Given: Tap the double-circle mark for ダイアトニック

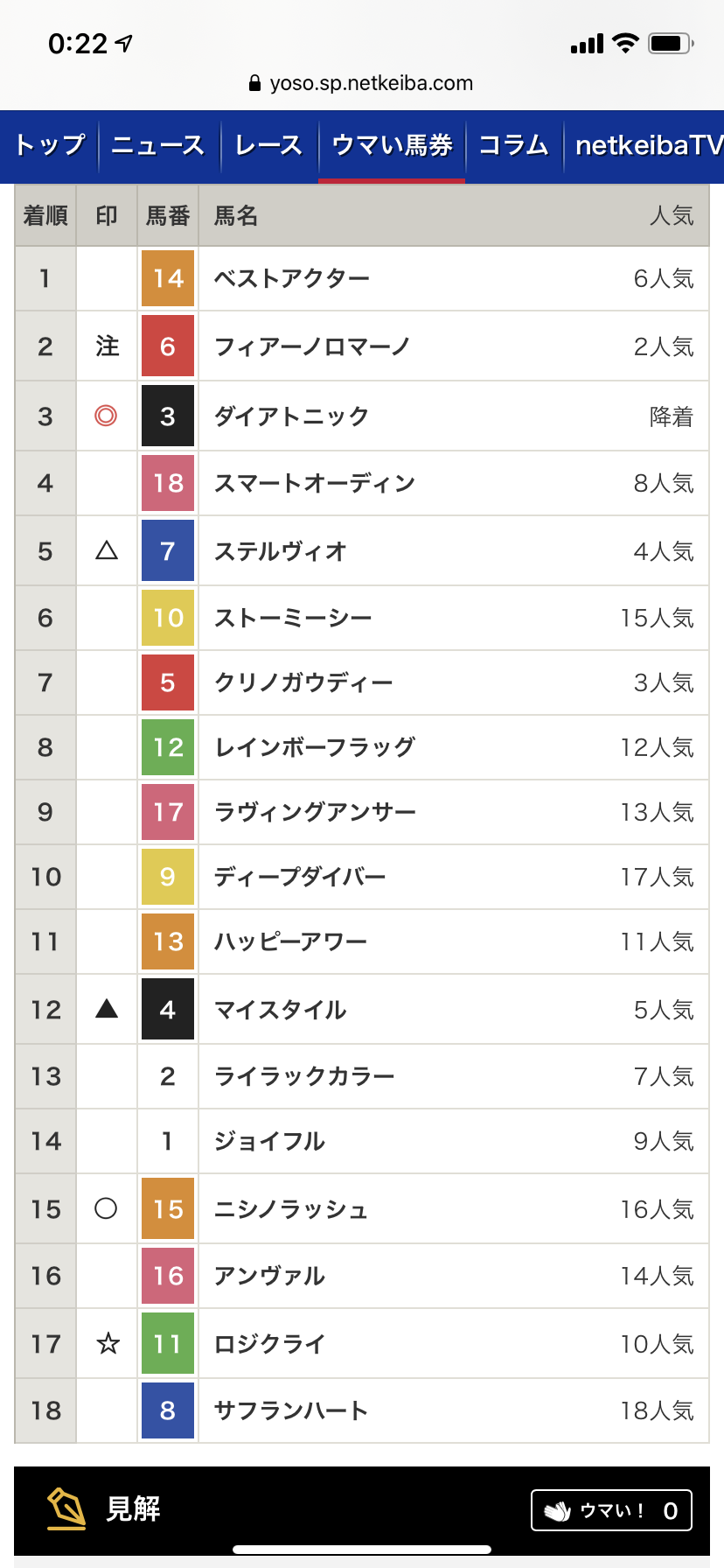Looking at the screenshot, I should pos(106,416).
